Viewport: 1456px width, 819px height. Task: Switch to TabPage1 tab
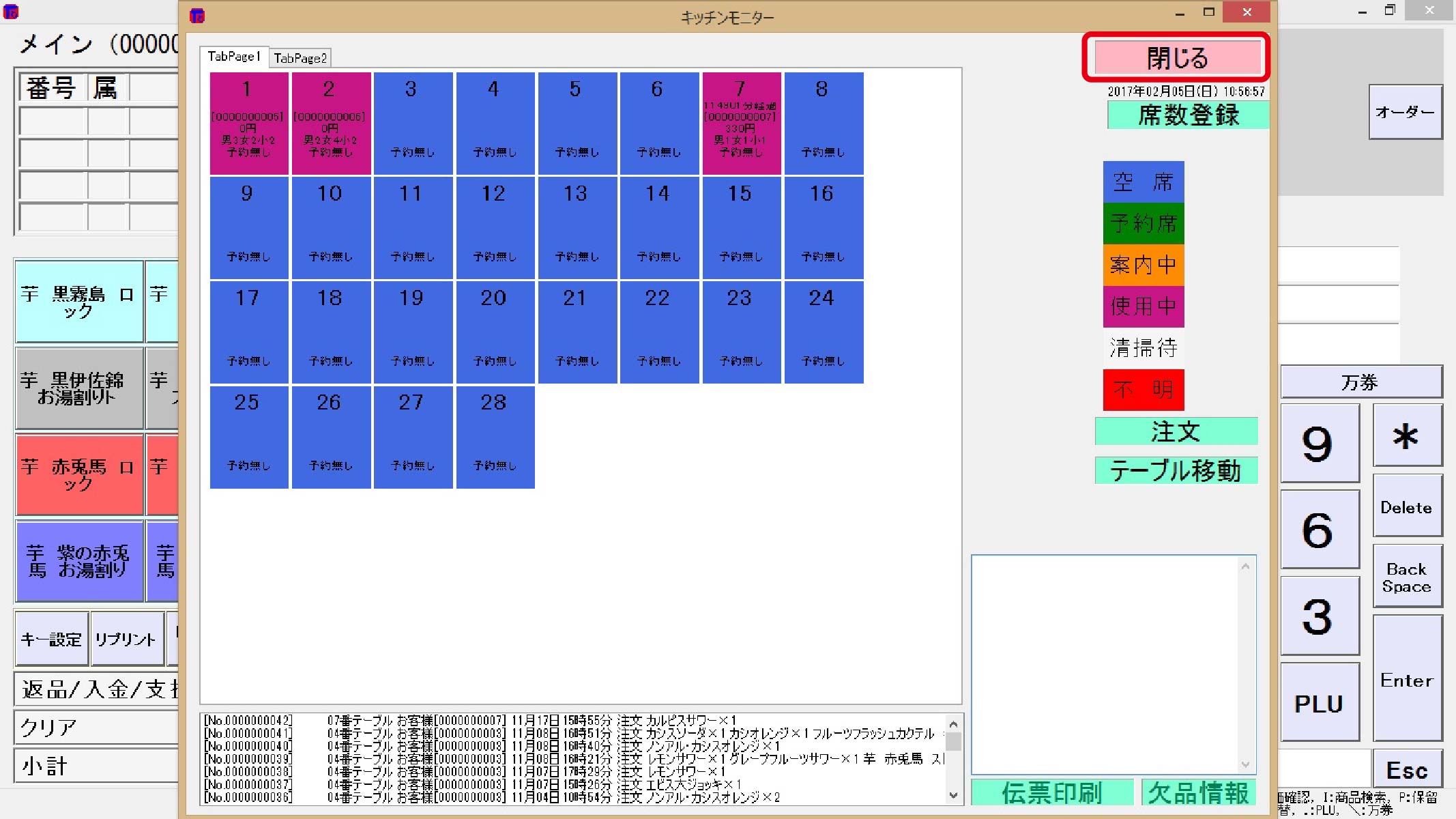click(233, 57)
